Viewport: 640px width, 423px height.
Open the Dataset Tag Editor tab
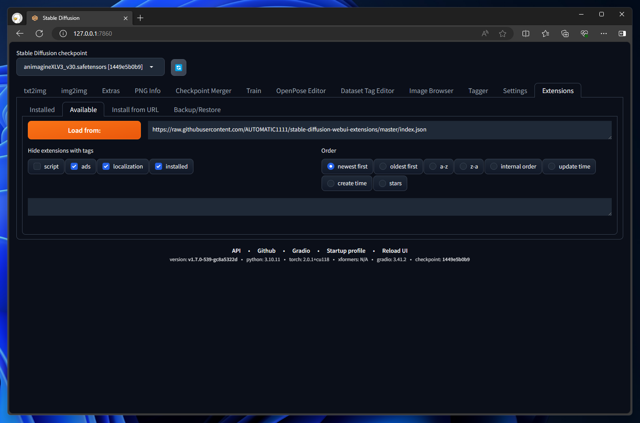[367, 91]
